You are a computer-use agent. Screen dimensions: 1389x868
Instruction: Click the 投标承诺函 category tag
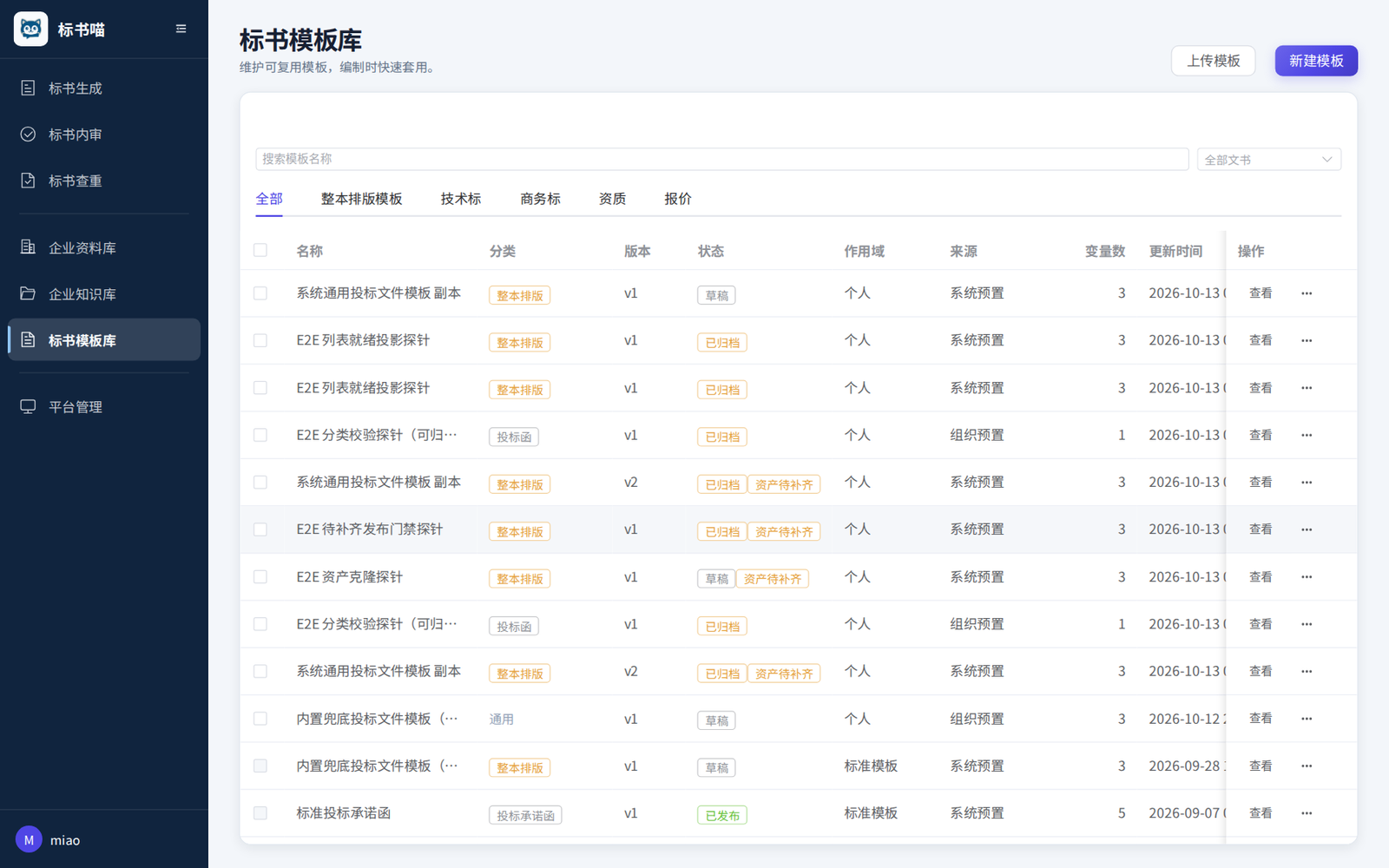click(525, 815)
